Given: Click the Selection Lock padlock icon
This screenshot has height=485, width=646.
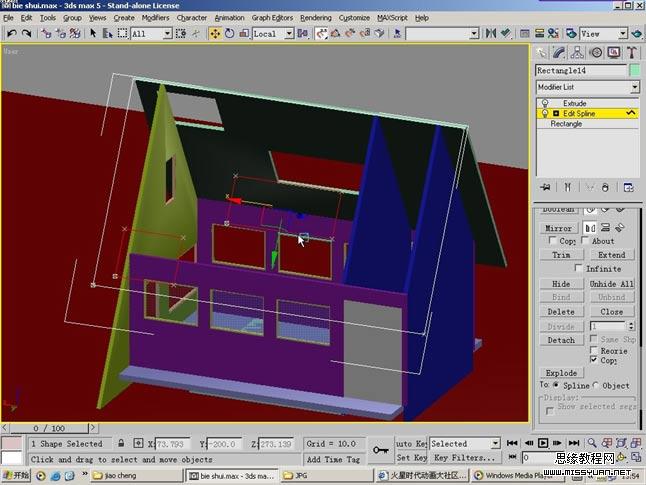Looking at the screenshot, I should point(121,443).
